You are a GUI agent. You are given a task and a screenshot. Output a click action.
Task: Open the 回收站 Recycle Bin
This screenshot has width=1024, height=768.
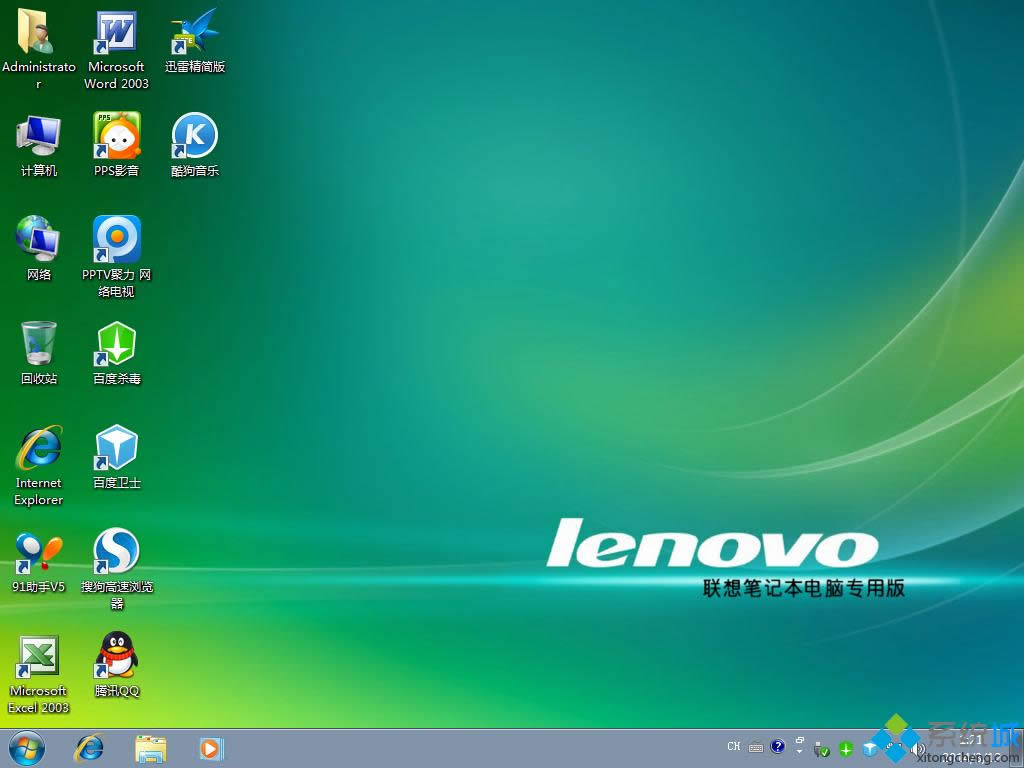tap(38, 345)
